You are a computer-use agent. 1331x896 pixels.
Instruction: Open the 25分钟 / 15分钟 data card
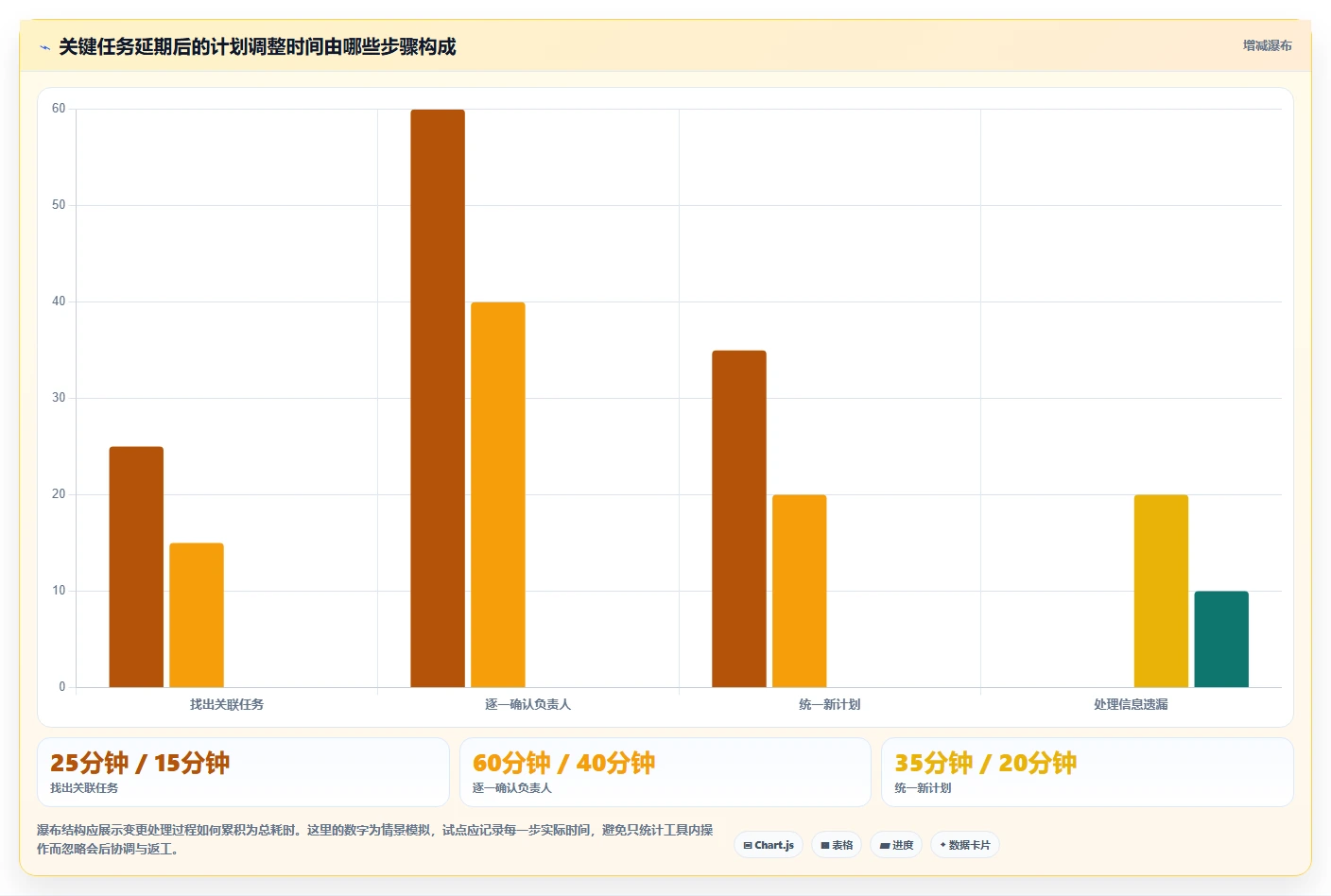coord(243,772)
